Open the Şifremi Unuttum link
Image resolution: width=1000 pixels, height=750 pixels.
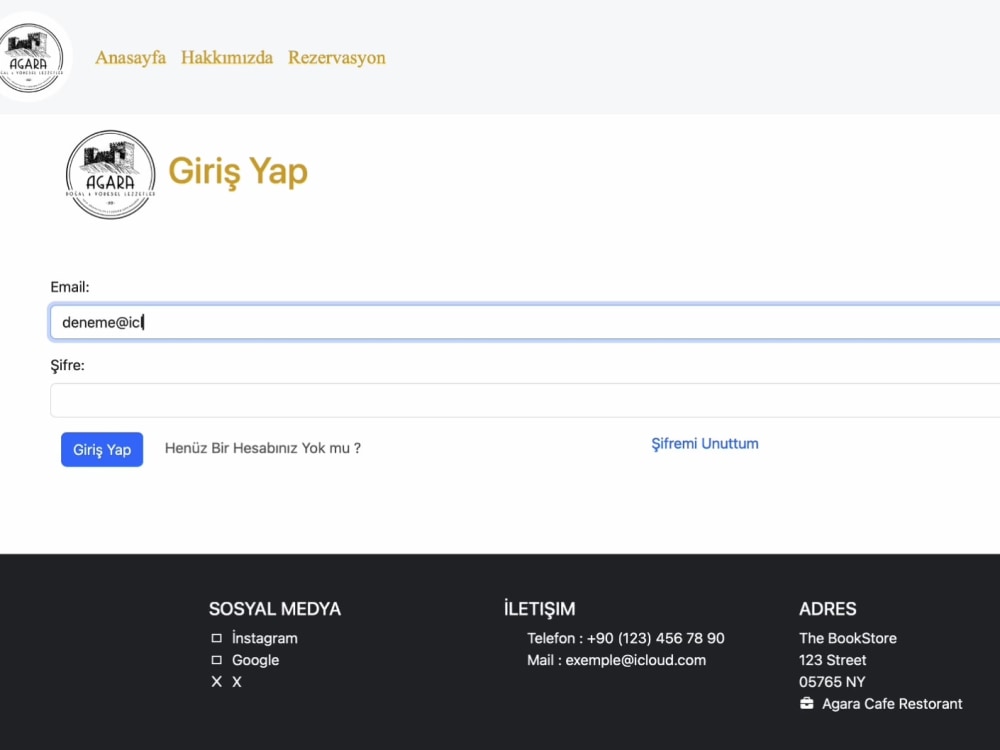705,444
